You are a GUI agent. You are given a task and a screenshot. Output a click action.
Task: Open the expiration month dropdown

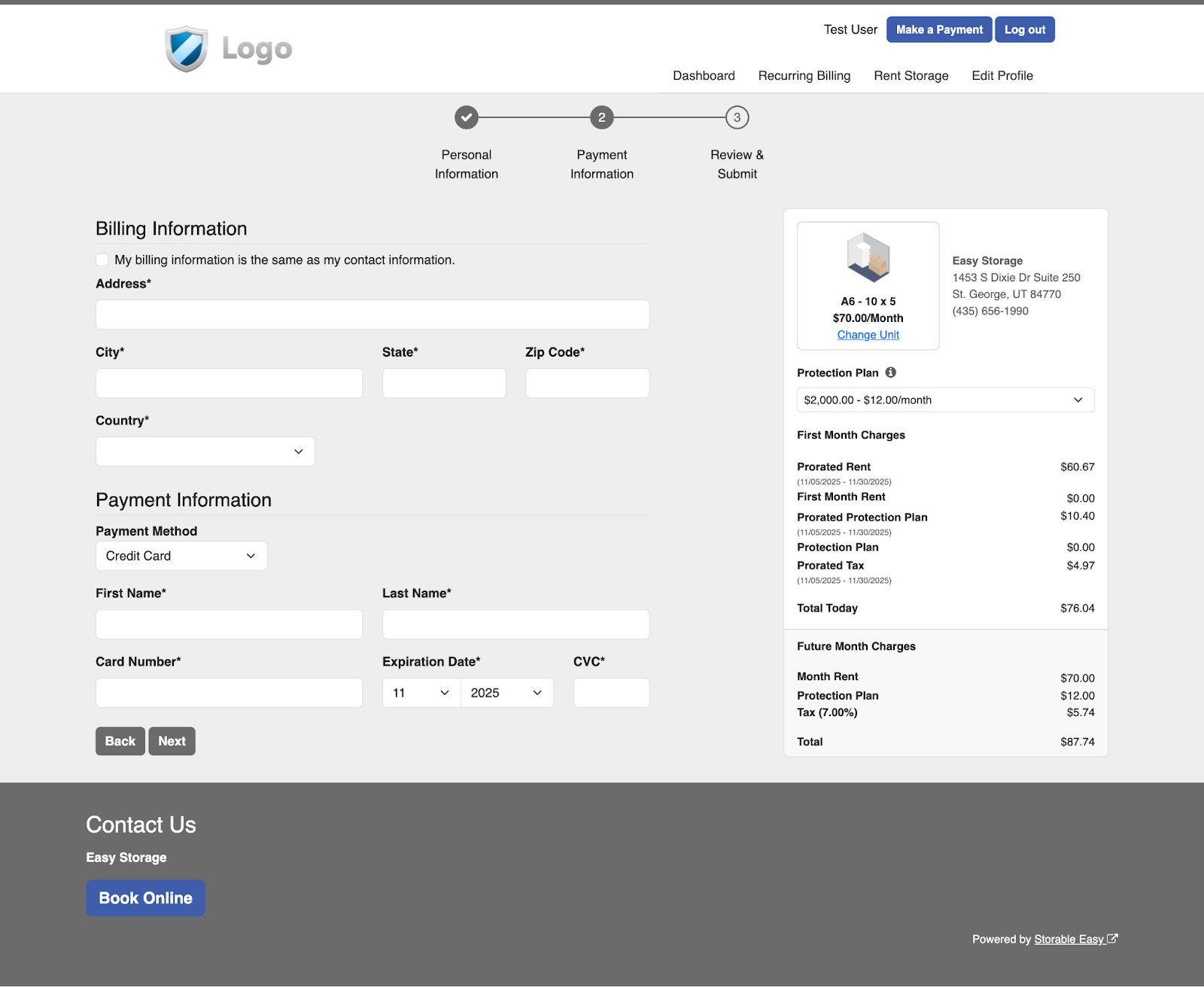click(x=421, y=693)
